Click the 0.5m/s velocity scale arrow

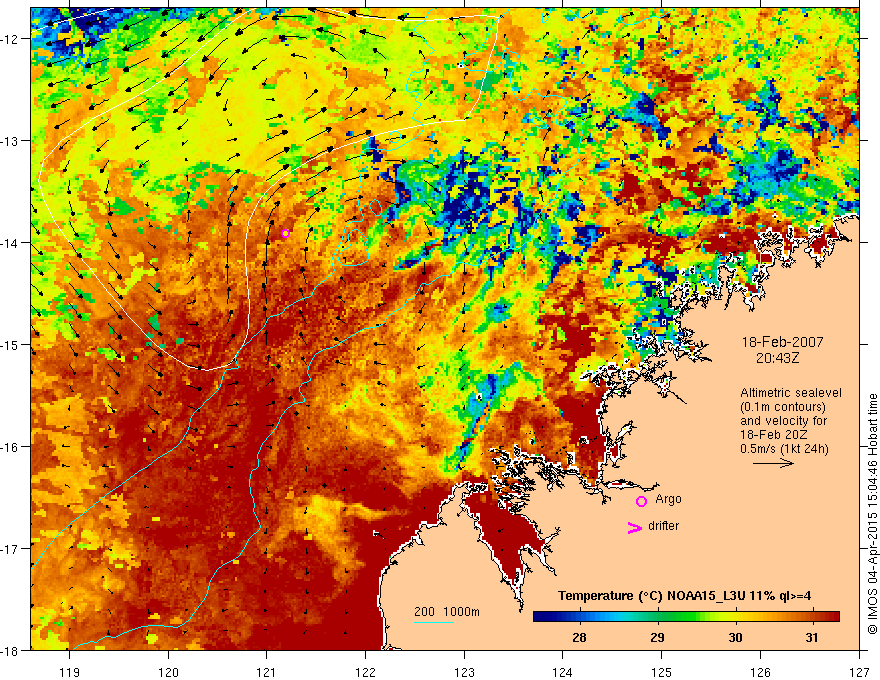pyautogui.click(x=773, y=463)
